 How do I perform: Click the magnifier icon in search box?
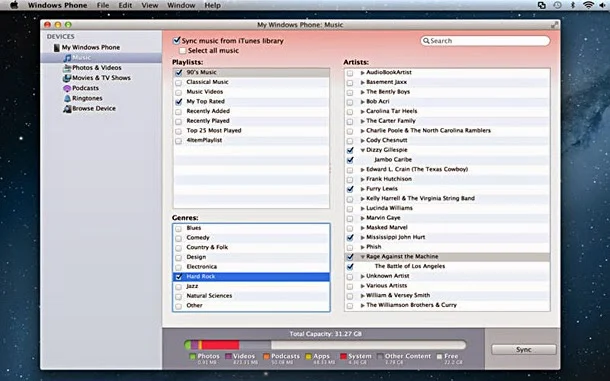(426, 41)
